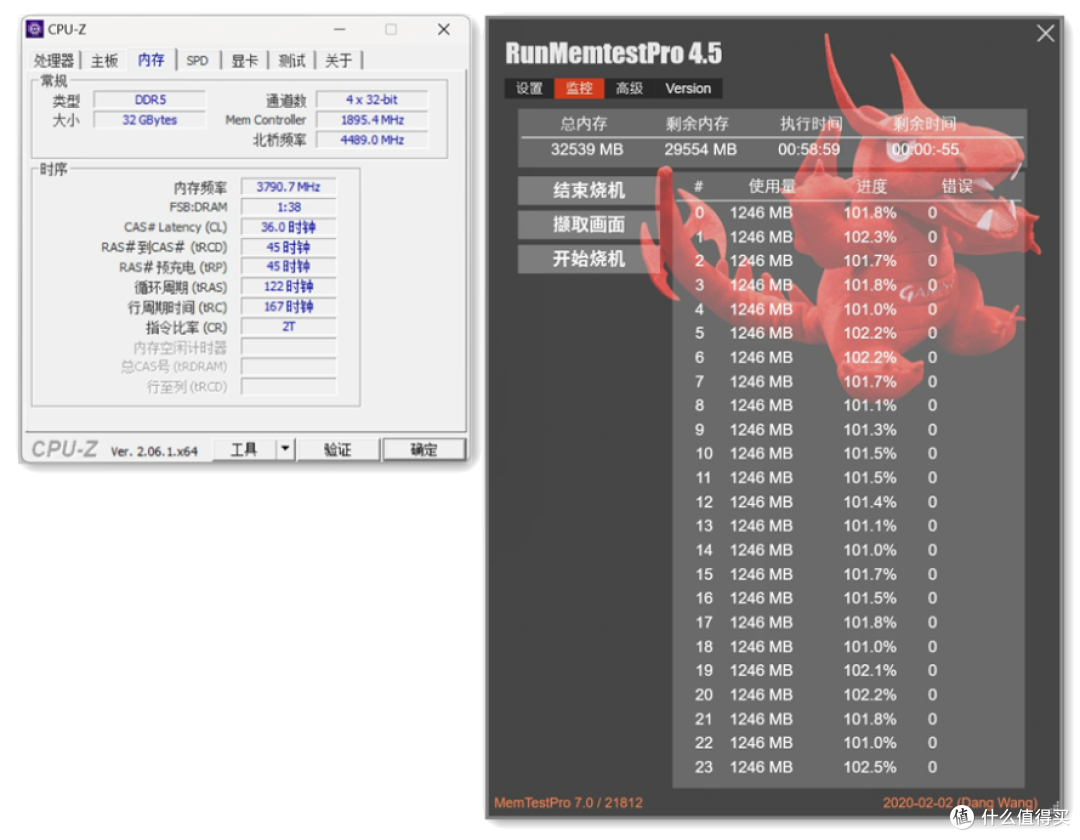Select row 13 progress value 101.1%
The width and height of the screenshot is (1080, 840).
click(x=870, y=526)
